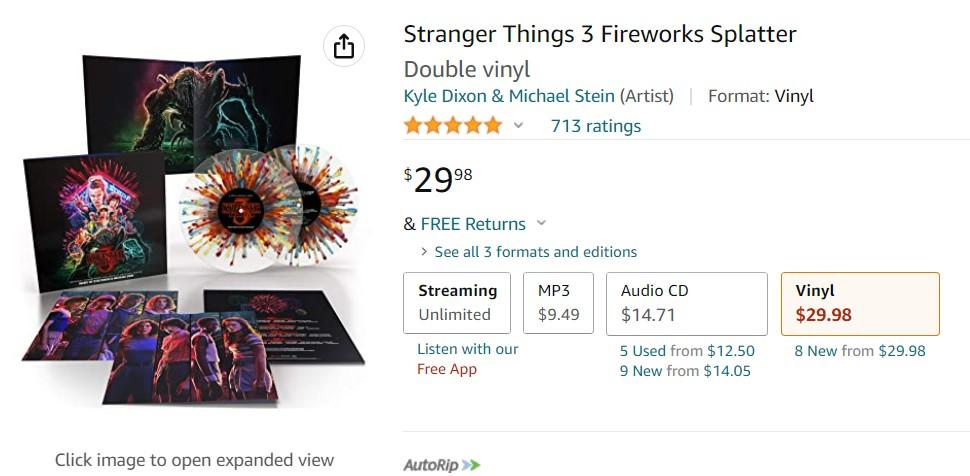Viewport: 970px width, 476px height.
Task: Select the Vinyl $29.98 format option
Action: 859,303
